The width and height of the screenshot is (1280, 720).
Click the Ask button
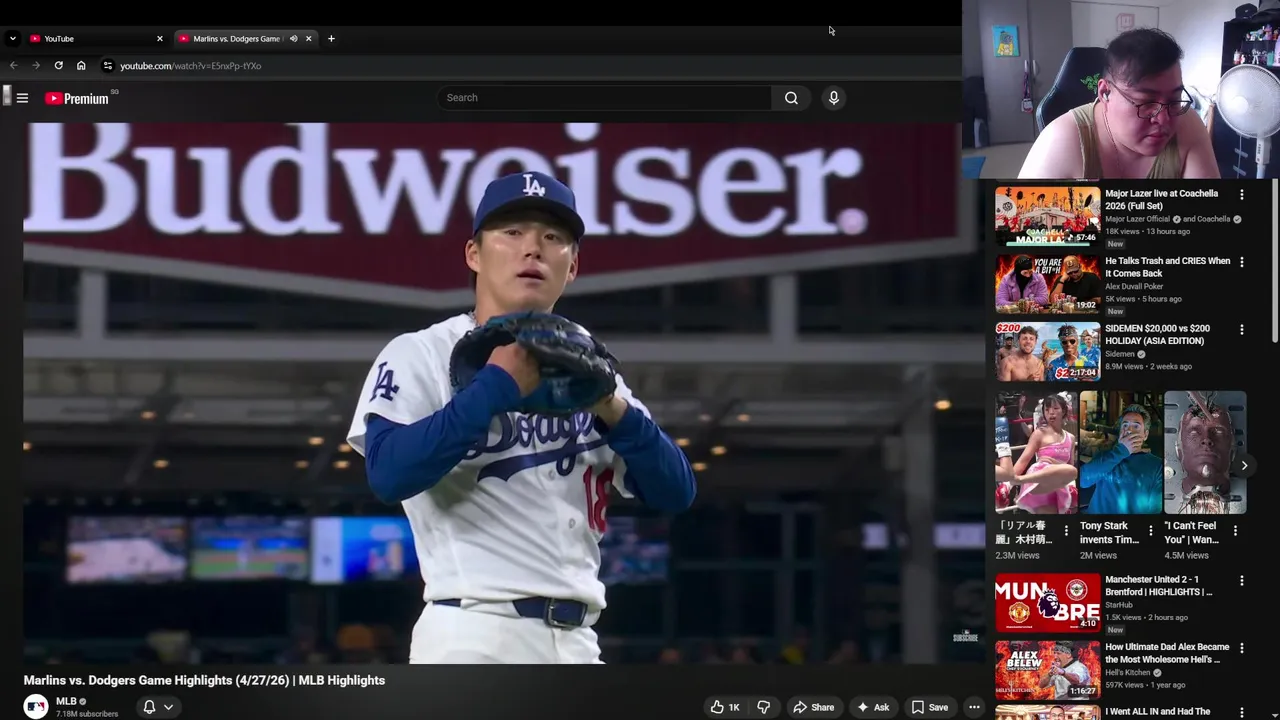(x=872, y=707)
